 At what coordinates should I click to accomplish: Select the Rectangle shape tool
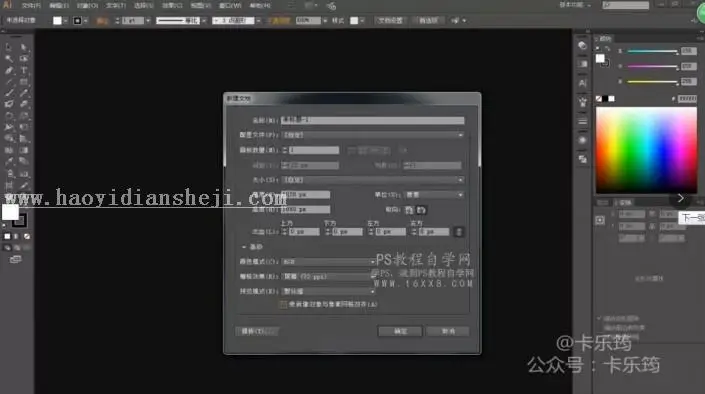[x=24, y=81]
